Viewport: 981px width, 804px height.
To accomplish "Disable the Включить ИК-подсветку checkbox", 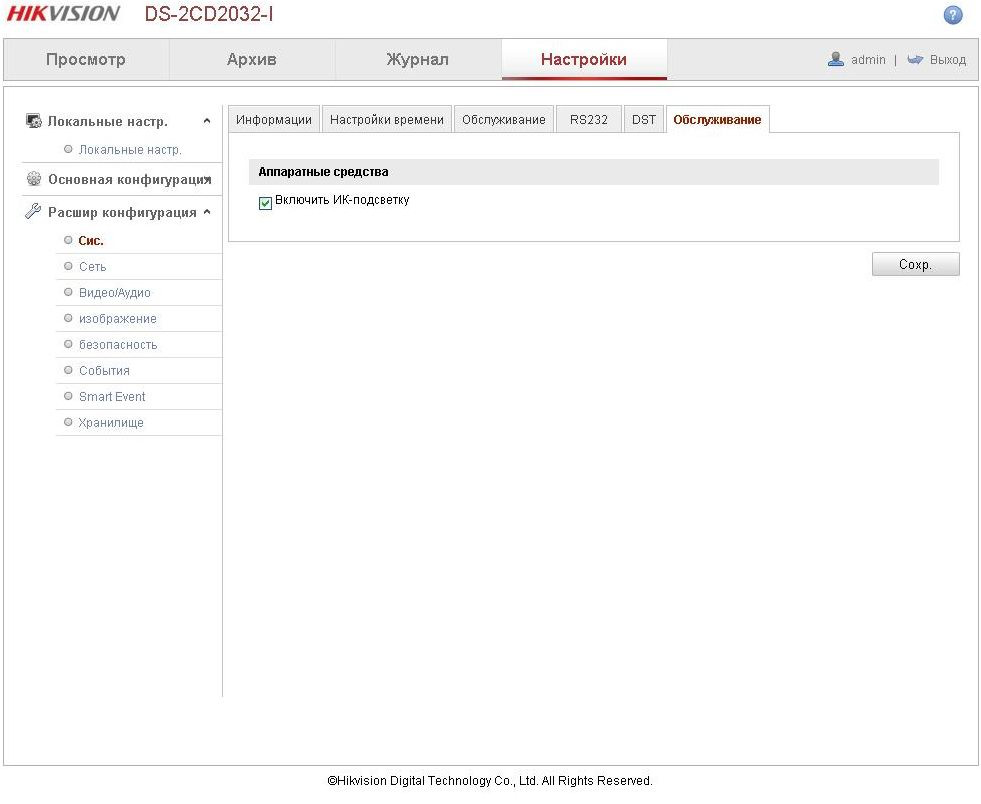I will click(265, 203).
